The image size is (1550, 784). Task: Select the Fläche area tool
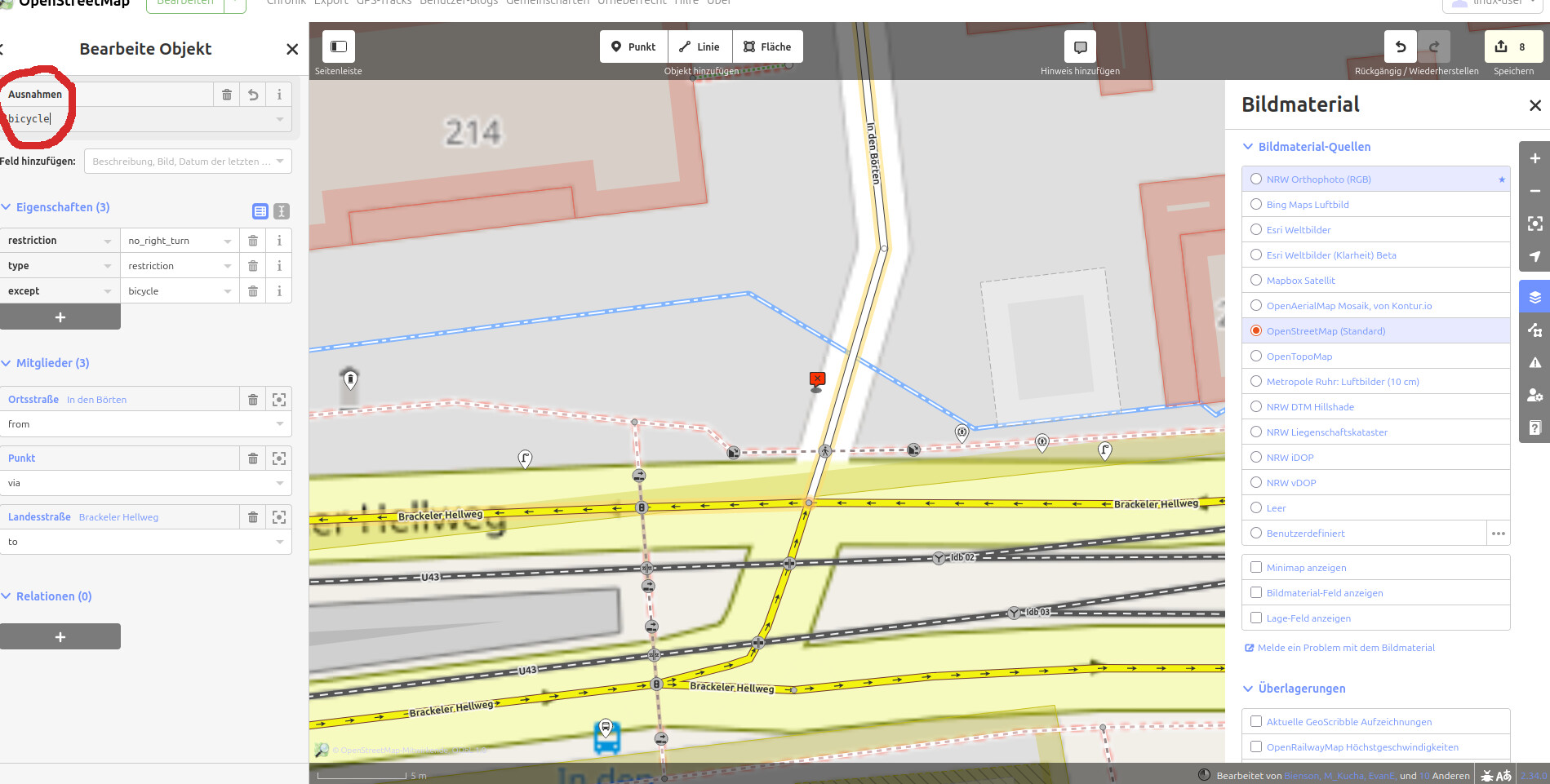767,47
